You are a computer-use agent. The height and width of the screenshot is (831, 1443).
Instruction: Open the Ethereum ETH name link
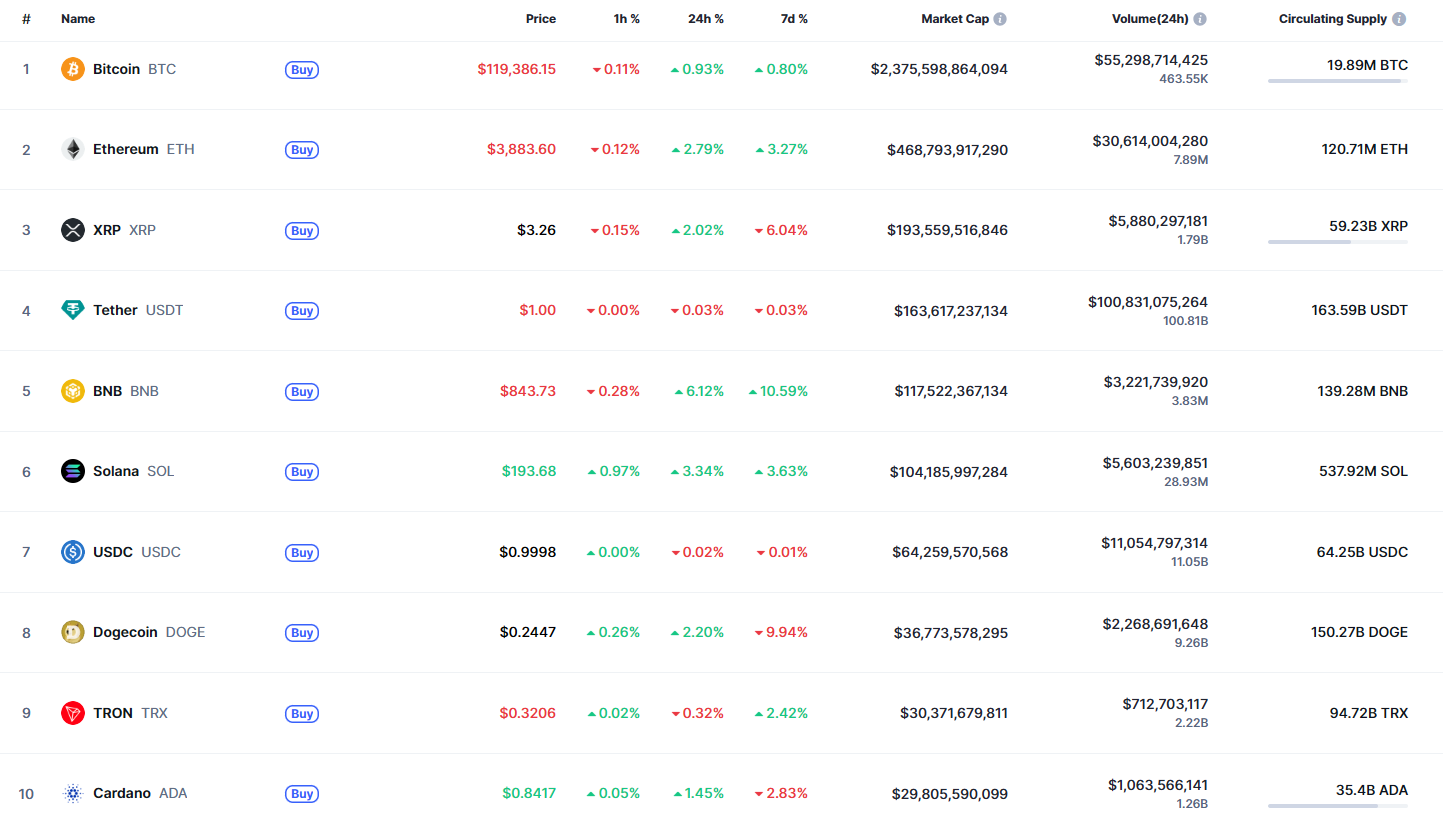coord(144,149)
